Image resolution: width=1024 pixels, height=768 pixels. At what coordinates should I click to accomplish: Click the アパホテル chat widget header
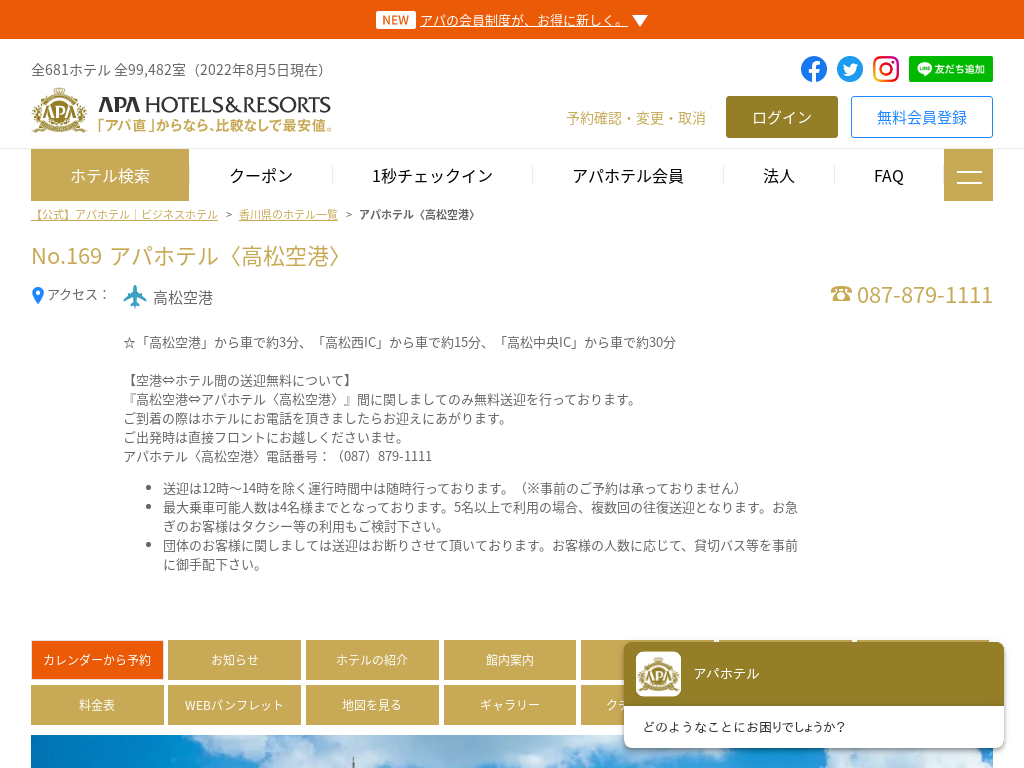[814, 674]
